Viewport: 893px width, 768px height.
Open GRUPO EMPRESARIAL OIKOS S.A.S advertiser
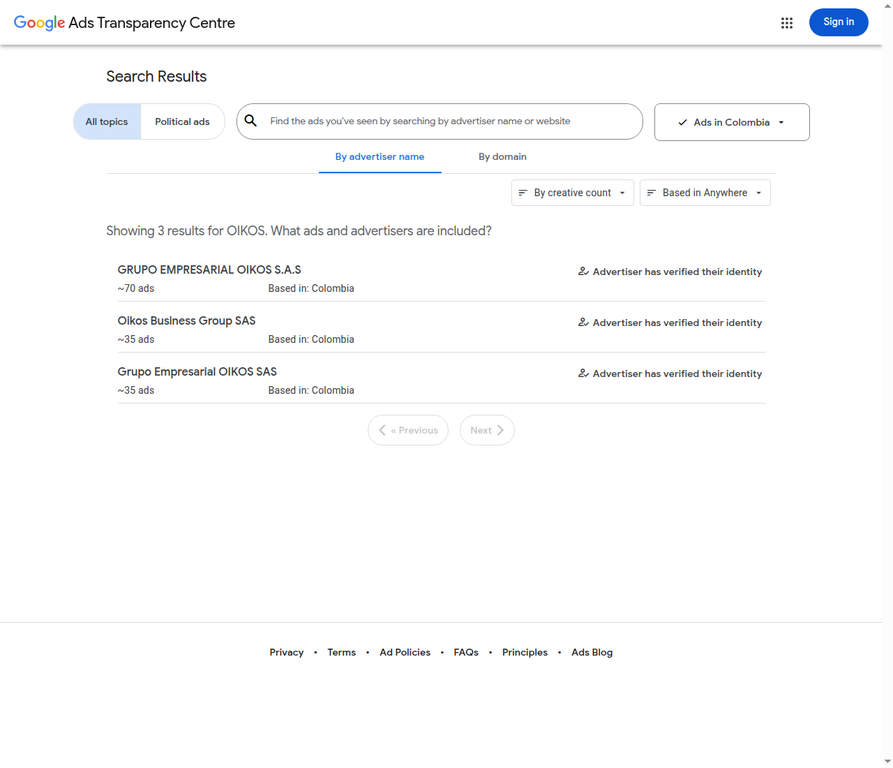click(x=441, y=278)
